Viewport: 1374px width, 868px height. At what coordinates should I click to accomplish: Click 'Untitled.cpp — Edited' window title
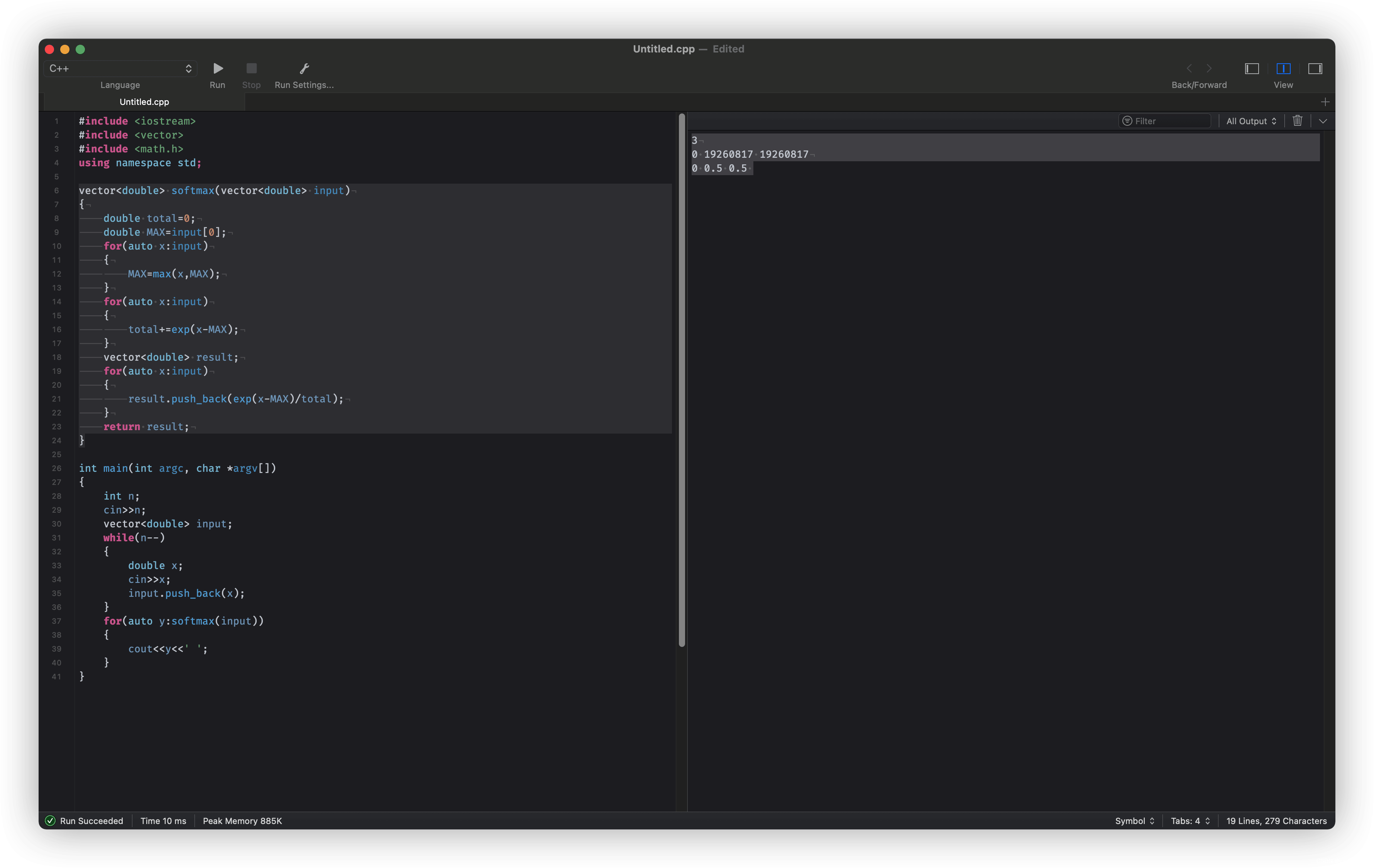[x=688, y=49]
